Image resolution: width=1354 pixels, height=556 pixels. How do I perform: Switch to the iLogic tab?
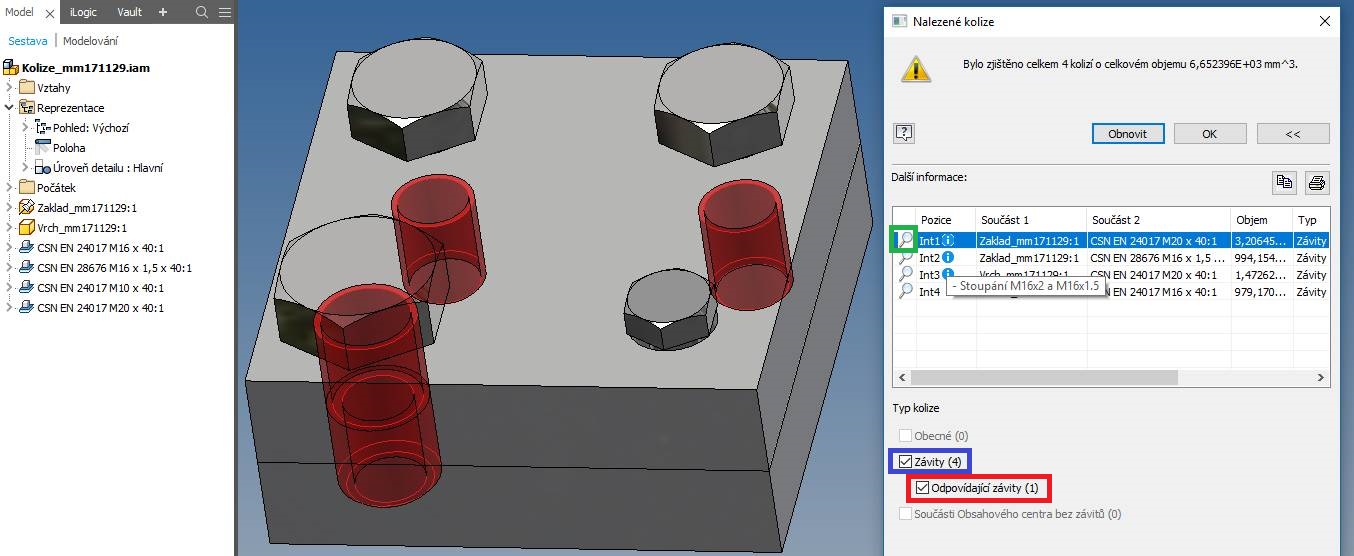coord(84,12)
